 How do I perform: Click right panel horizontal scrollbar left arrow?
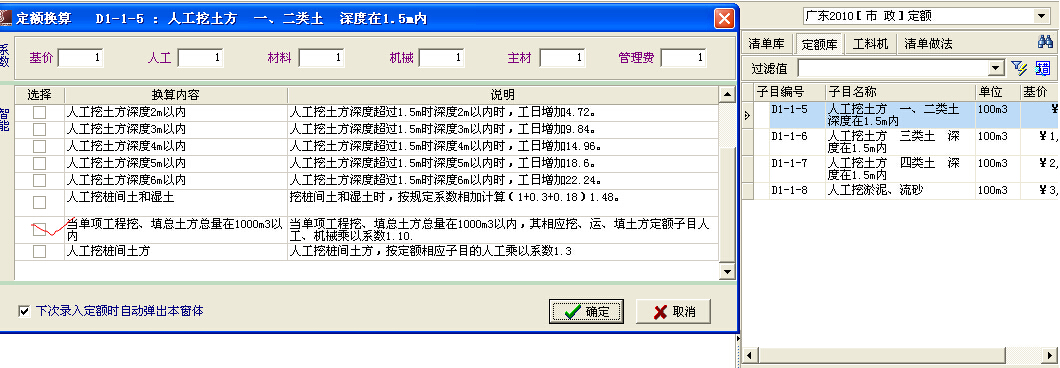(749, 355)
